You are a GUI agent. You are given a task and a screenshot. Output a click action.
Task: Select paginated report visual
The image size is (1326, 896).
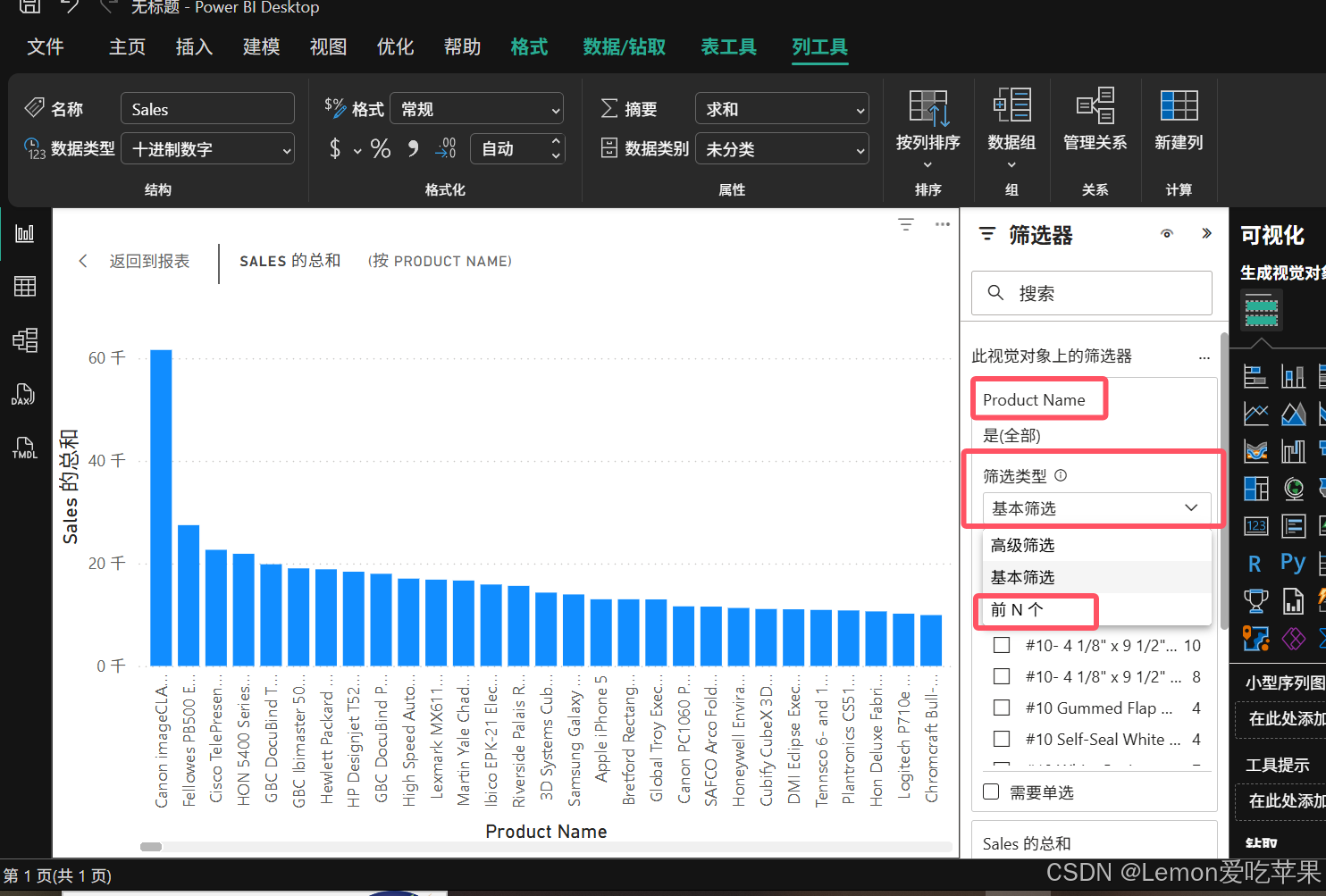[x=1293, y=601]
